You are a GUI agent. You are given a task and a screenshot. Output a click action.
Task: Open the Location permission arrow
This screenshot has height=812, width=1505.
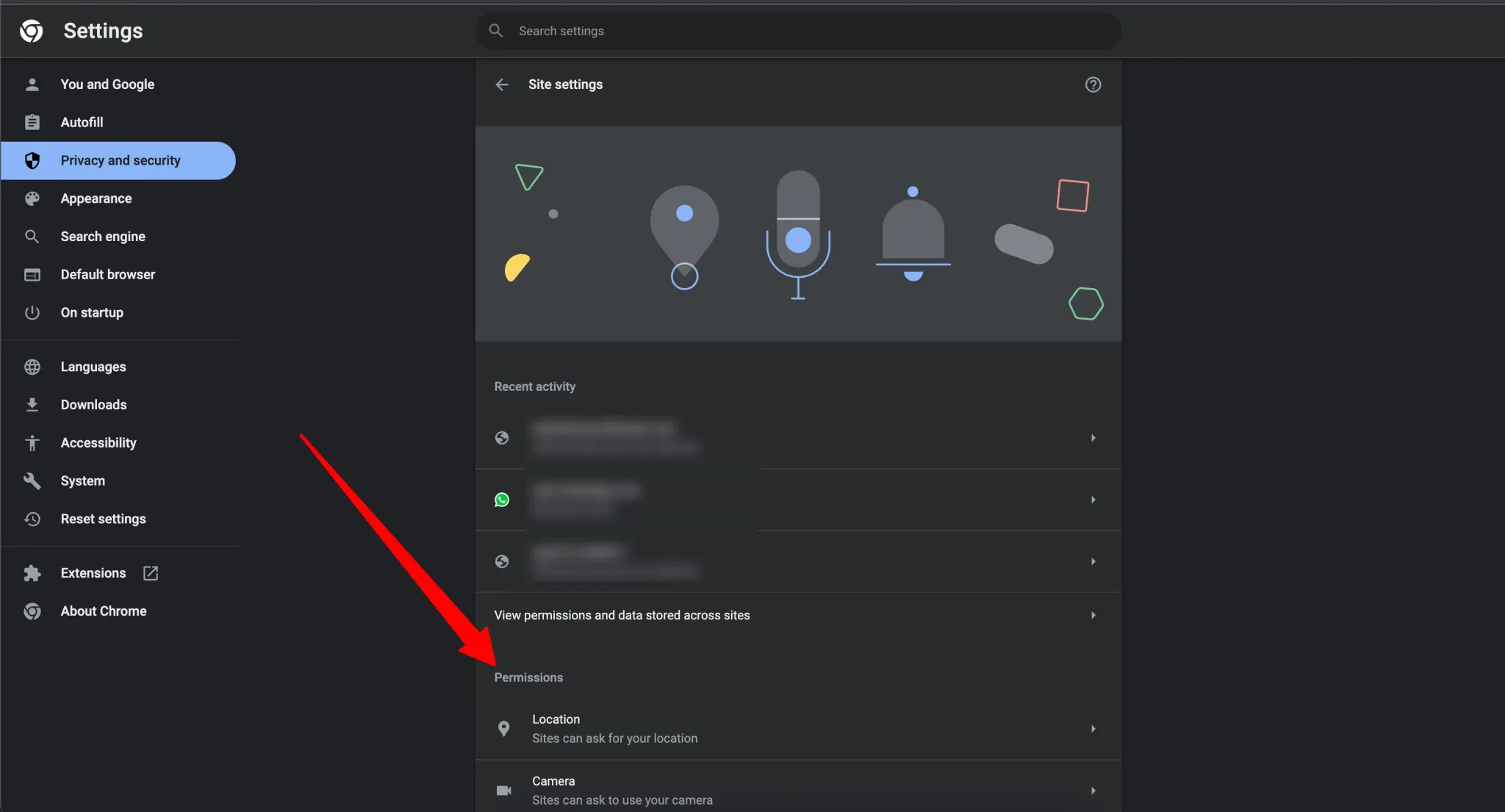1093,729
